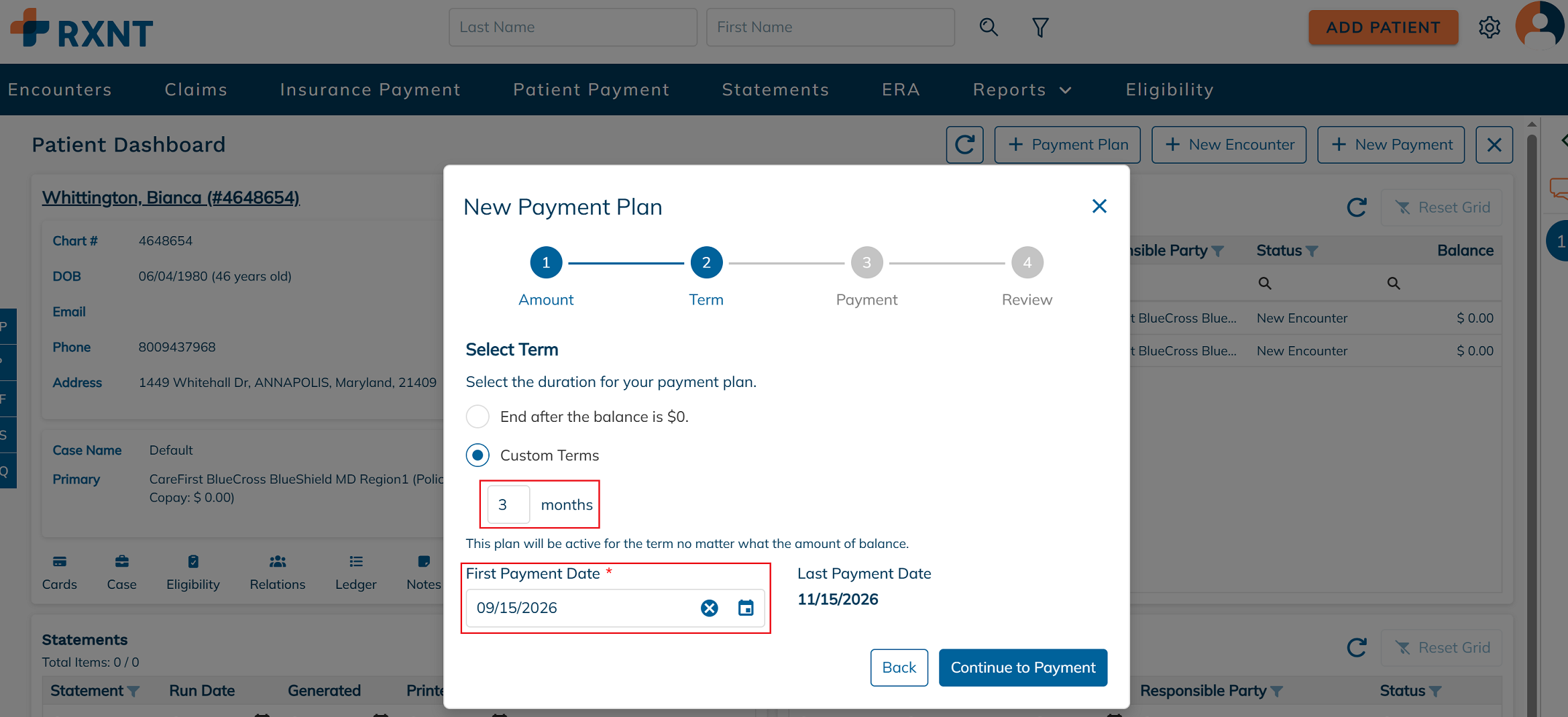The image size is (1568, 717).
Task: Click the patient search magnifier icon
Action: point(989,27)
